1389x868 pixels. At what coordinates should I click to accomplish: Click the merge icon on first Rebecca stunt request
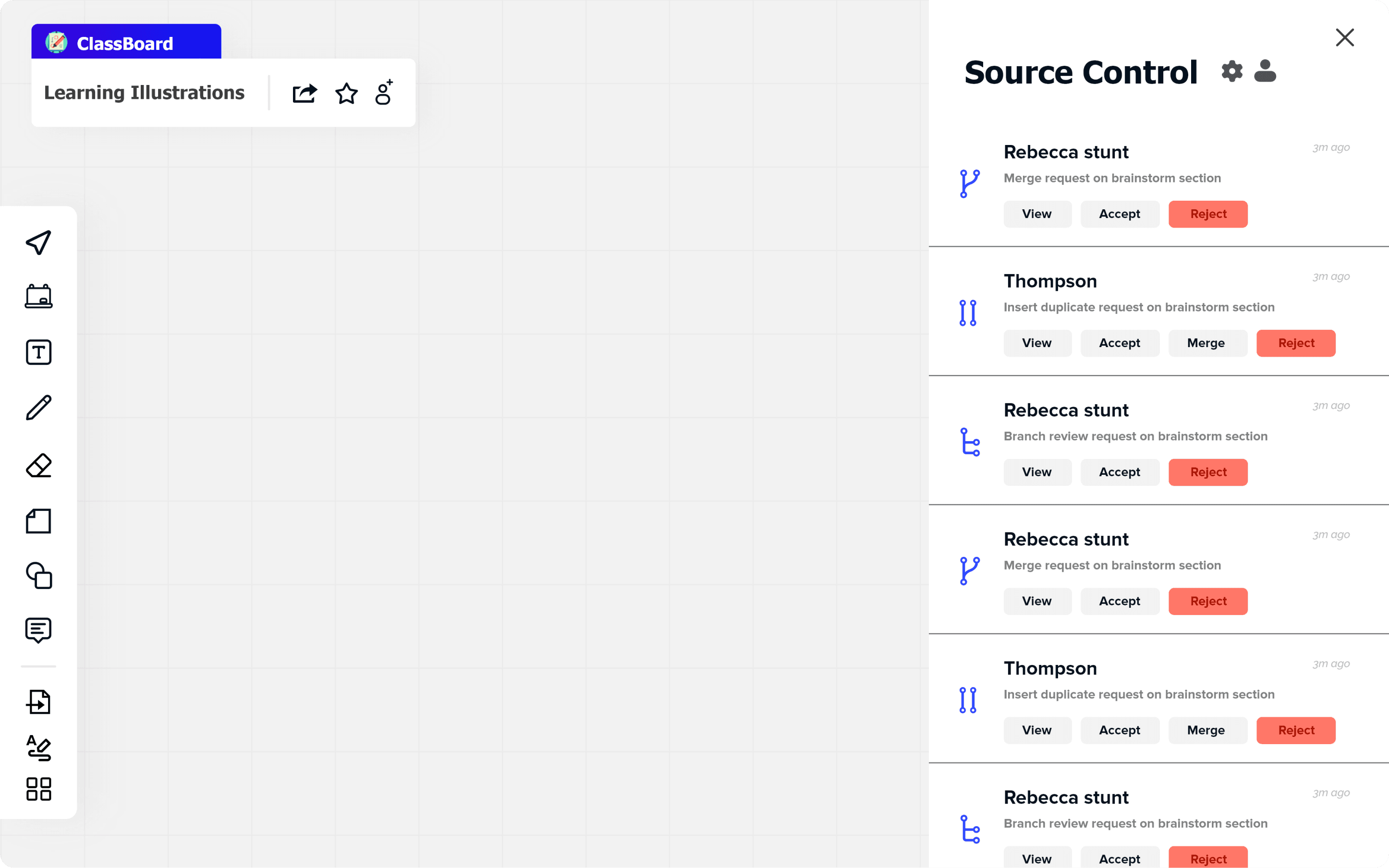[x=970, y=184]
